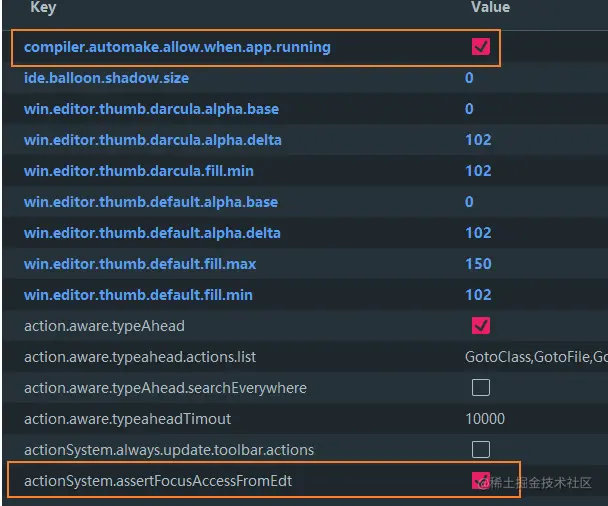Select win.editor.thumb.darcula.alpha.base key
Image resolution: width=608 pixels, height=506 pixels.
[x=151, y=109]
